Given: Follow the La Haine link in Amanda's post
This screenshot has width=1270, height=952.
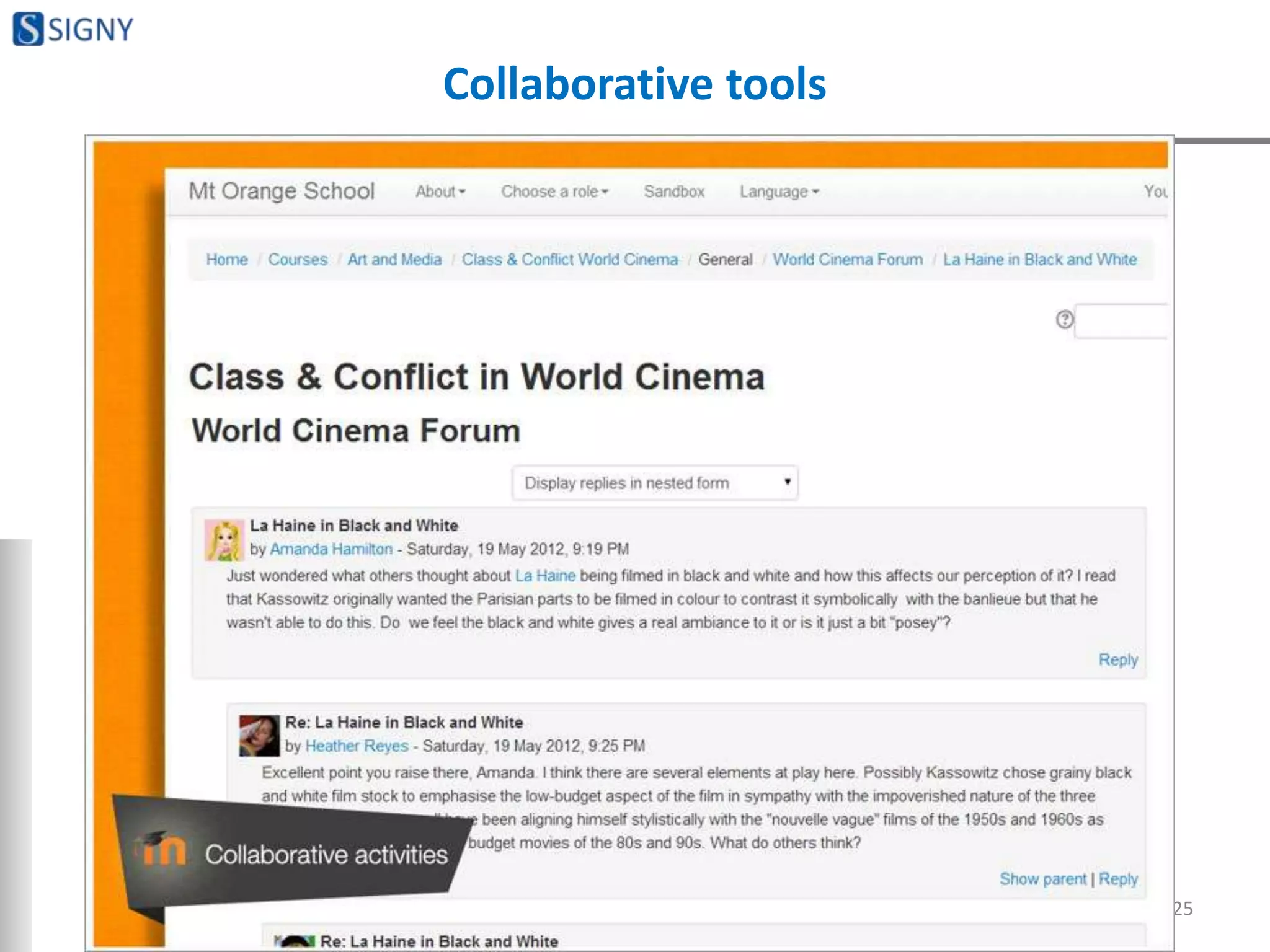Looking at the screenshot, I should (x=545, y=576).
